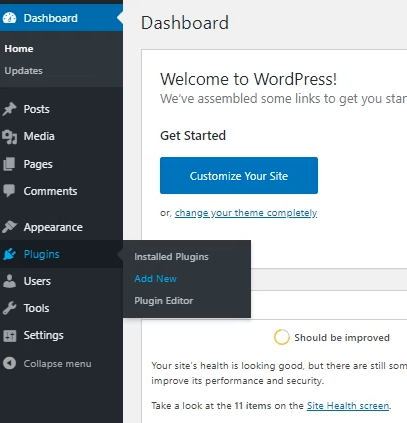Select the Home submenu item
Image resolution: width=407 pixels, height=423 pixels.
pos(19,49)
